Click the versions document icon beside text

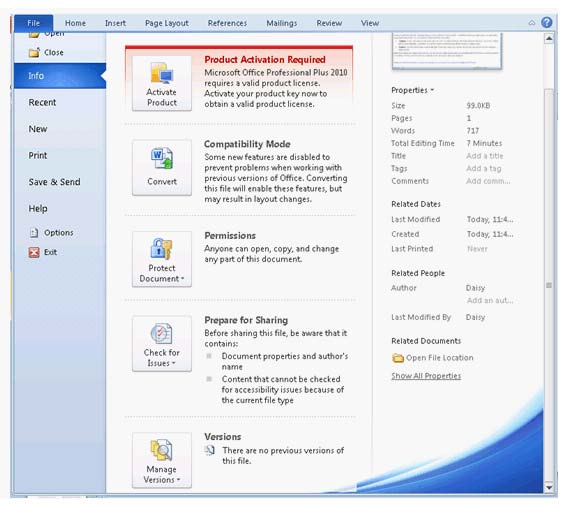pyautogui.click(x=210, y=450)
